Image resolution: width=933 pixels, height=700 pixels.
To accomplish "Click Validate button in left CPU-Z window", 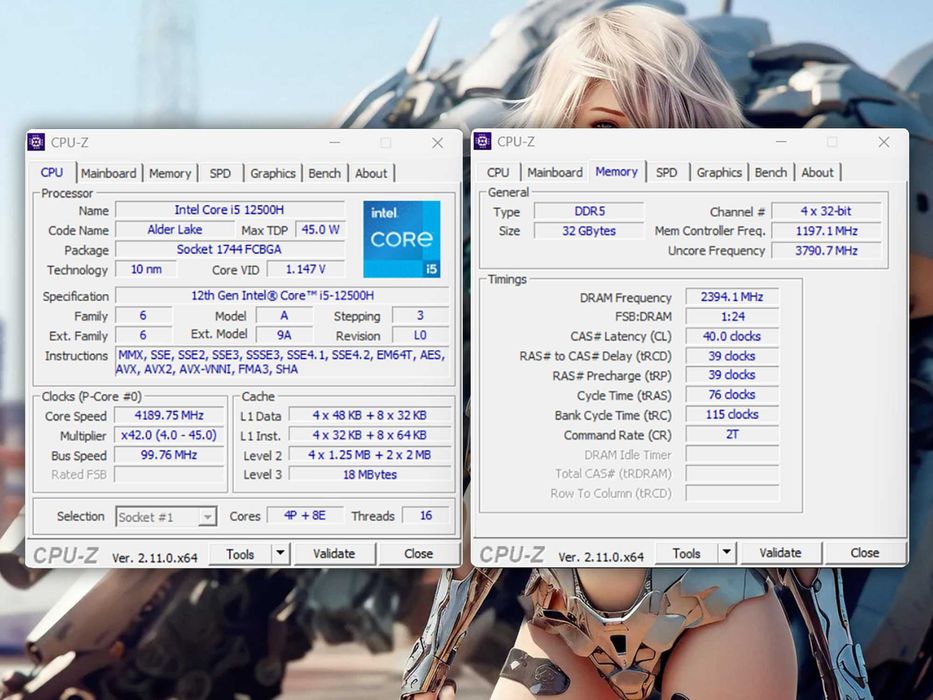I will click(334, 554).
